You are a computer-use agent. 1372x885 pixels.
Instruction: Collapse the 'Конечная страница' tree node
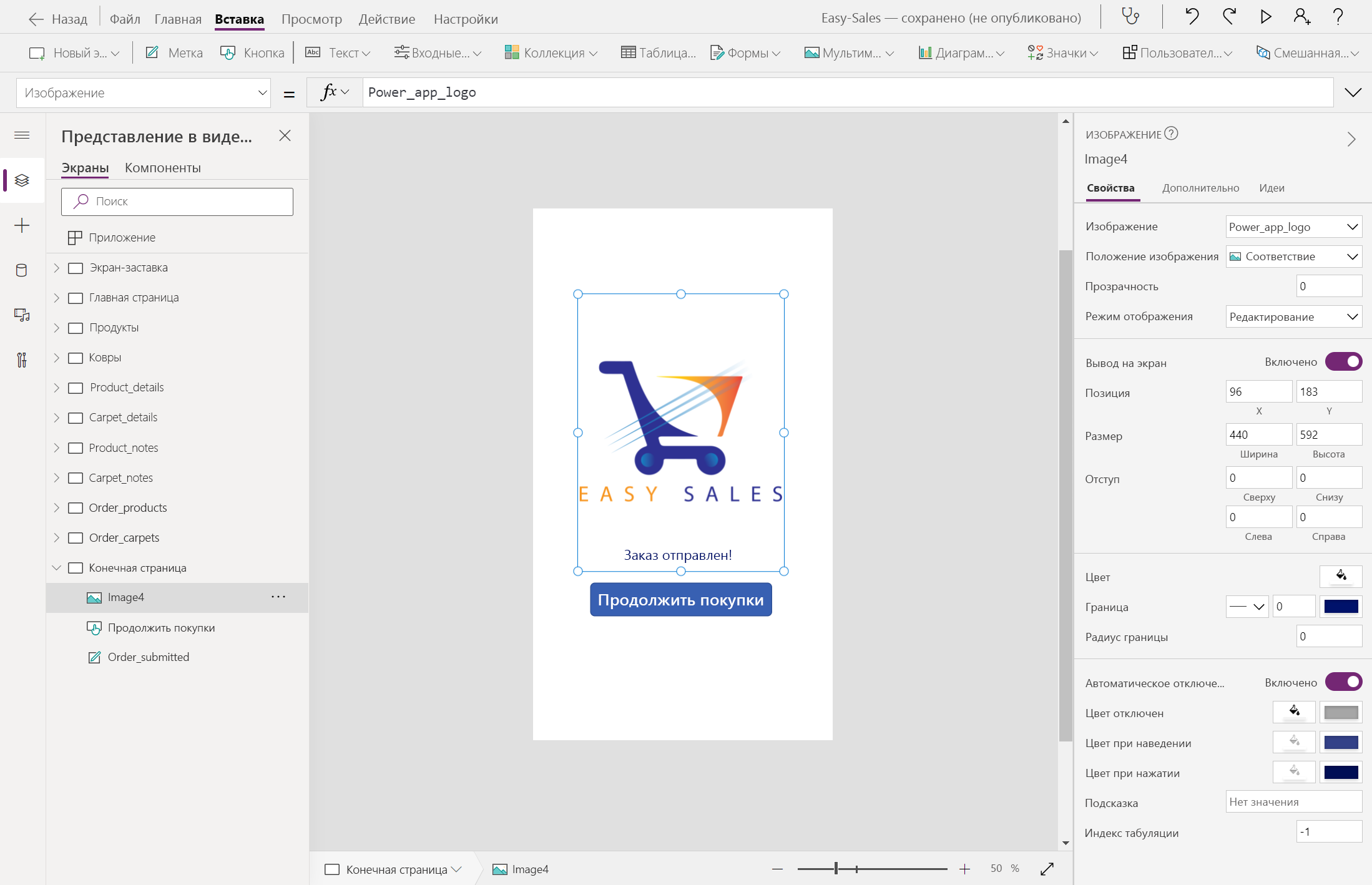57,567
